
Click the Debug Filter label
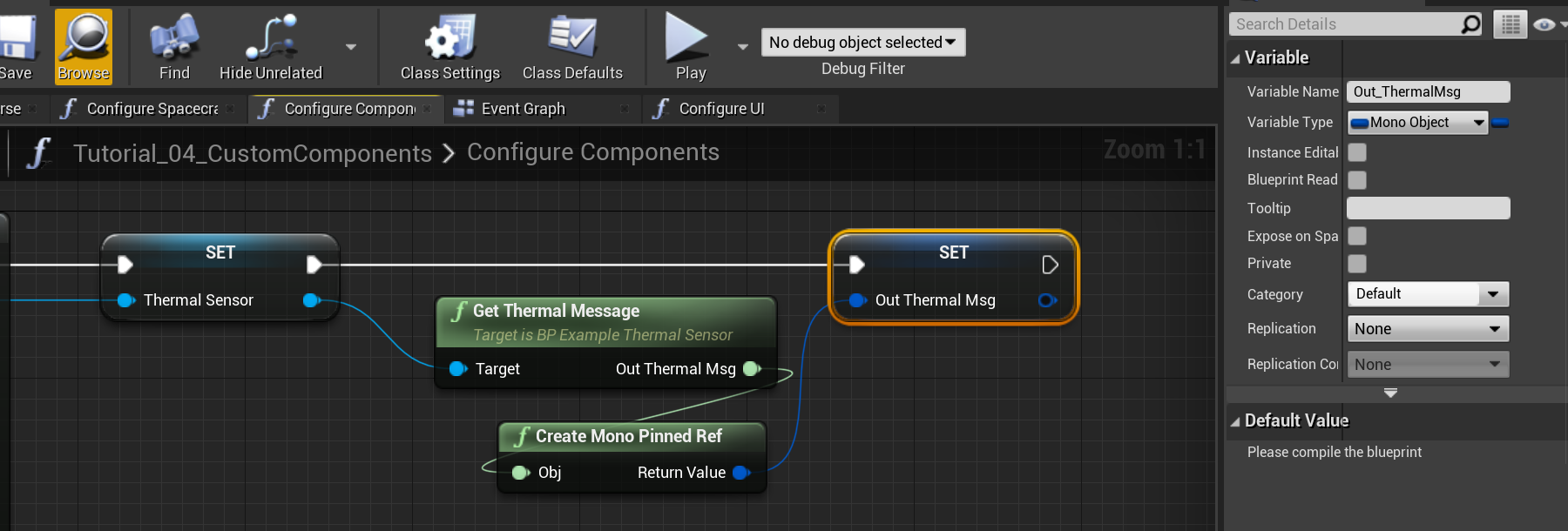point(863,69)
